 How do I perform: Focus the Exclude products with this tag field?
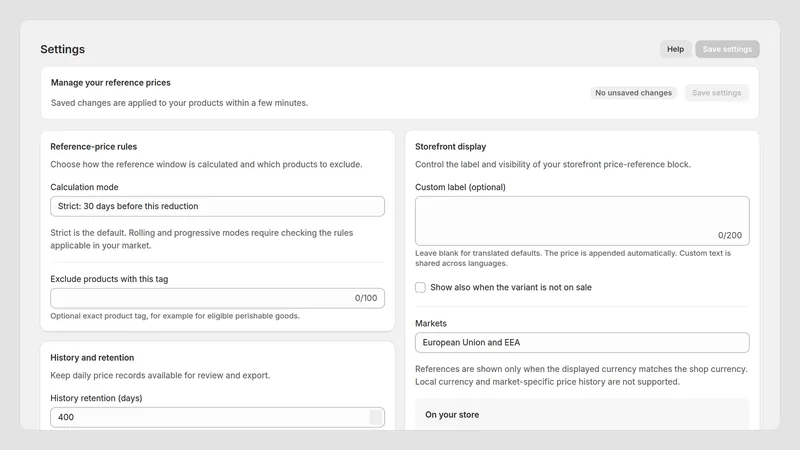217,298
